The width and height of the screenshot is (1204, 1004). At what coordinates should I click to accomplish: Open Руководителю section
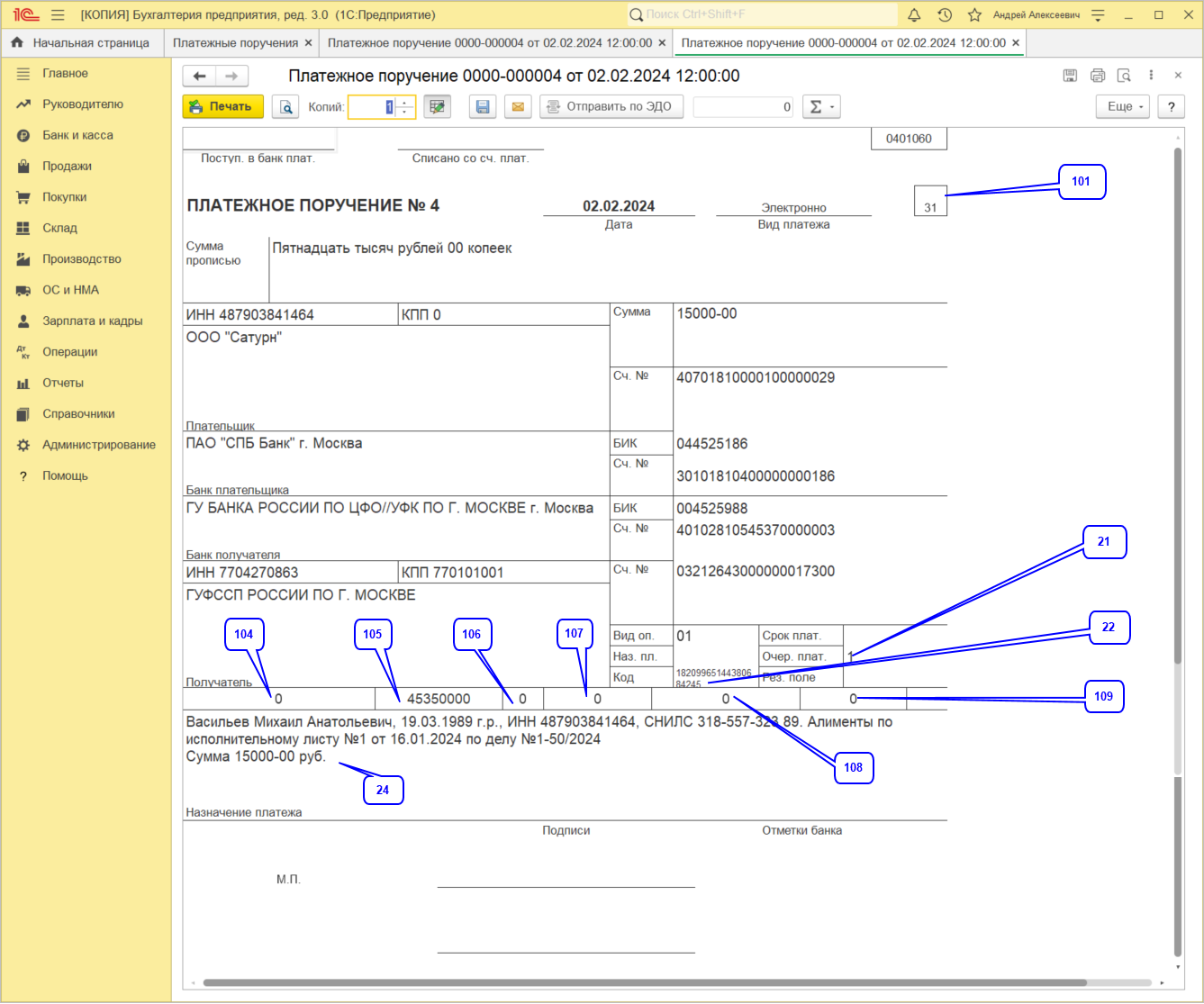coord(86,104)
